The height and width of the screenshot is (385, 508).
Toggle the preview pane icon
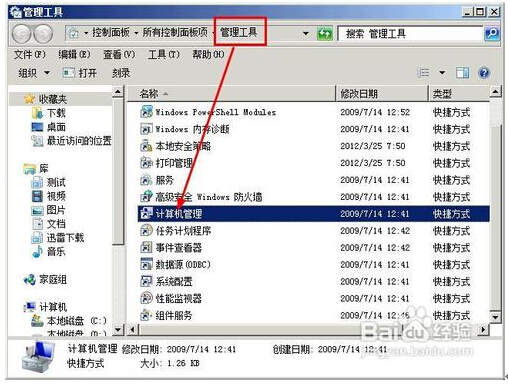[462, 73]
